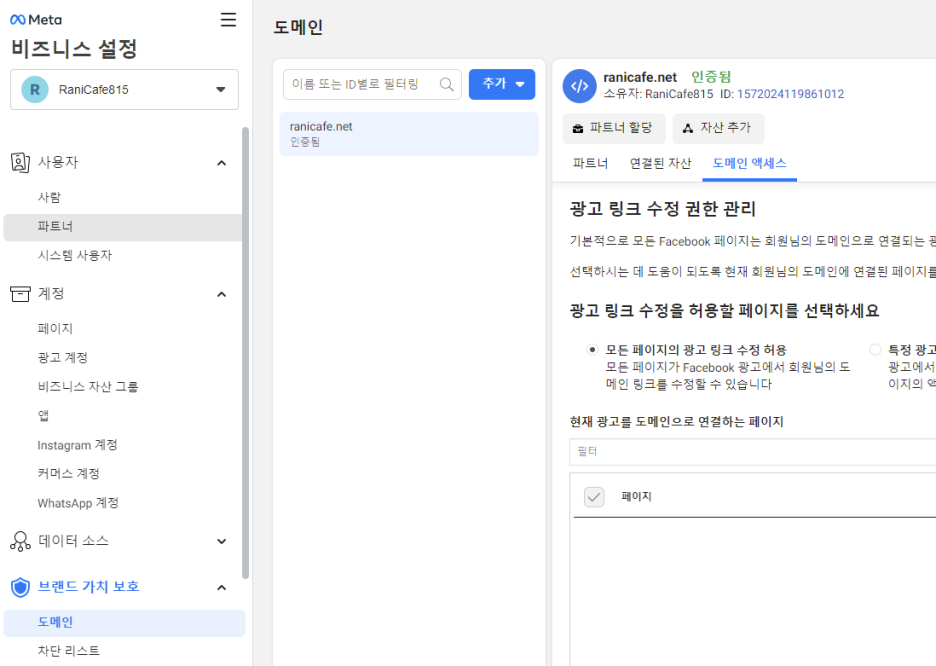
Task: Select the 도메인 액세스 tab
Action: (x=749, y=163)
